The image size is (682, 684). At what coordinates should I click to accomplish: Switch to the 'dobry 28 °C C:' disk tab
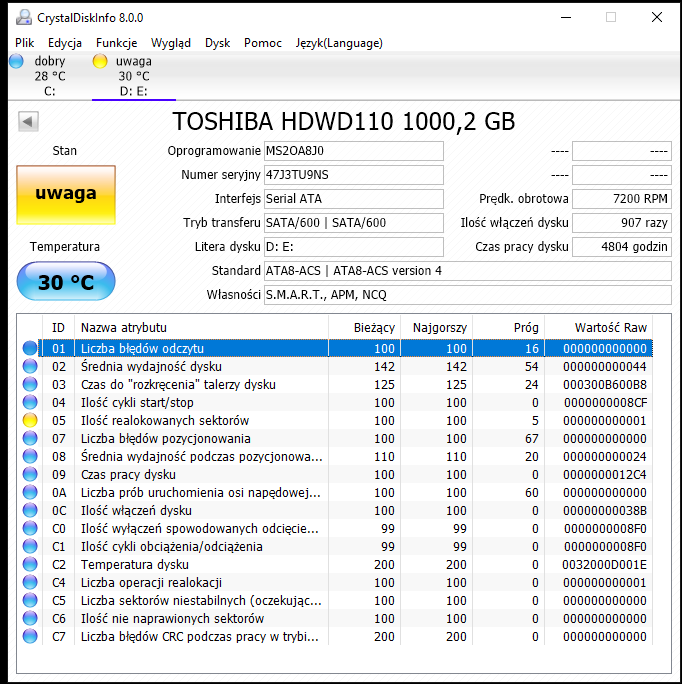pos(49,76)
